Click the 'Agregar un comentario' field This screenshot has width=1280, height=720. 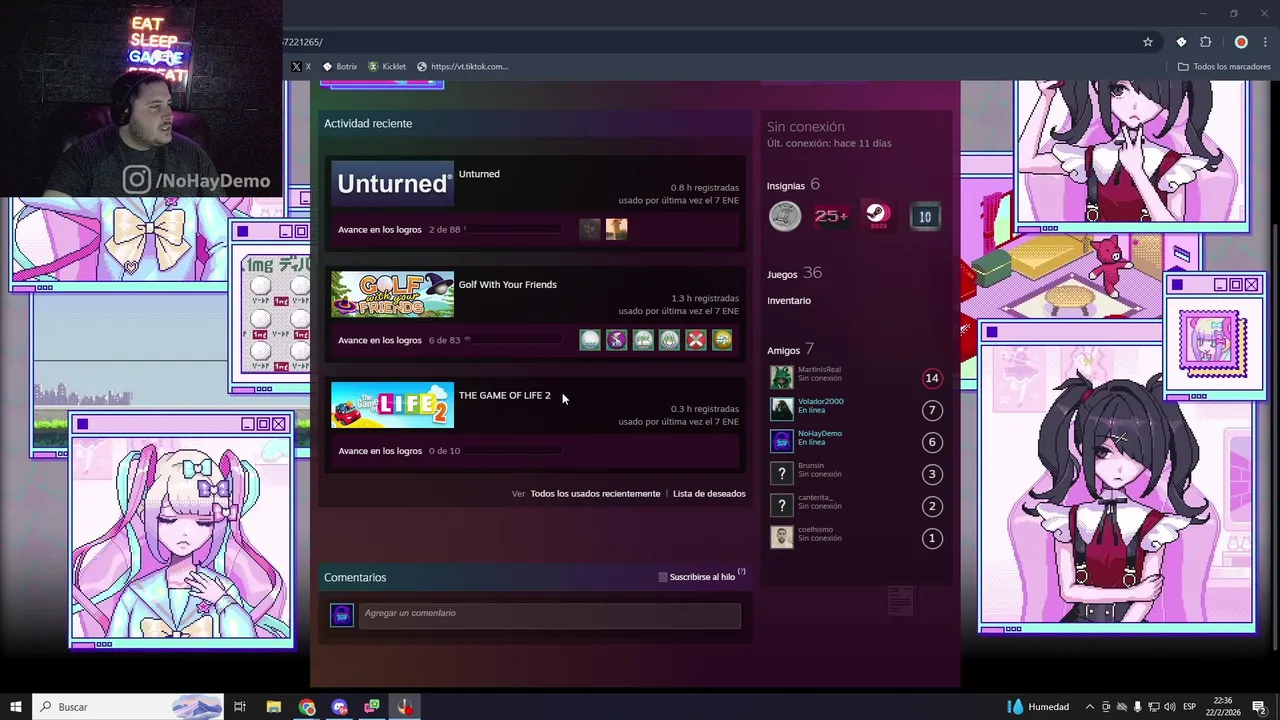[550, 614]
